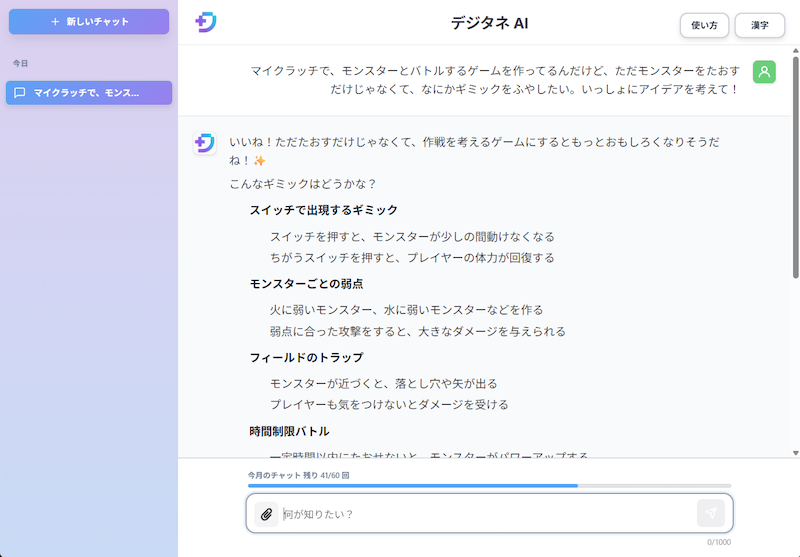Click the デジタネ AI title text
The height and width of the screenshot is (557, 800).
pos(489,23)
